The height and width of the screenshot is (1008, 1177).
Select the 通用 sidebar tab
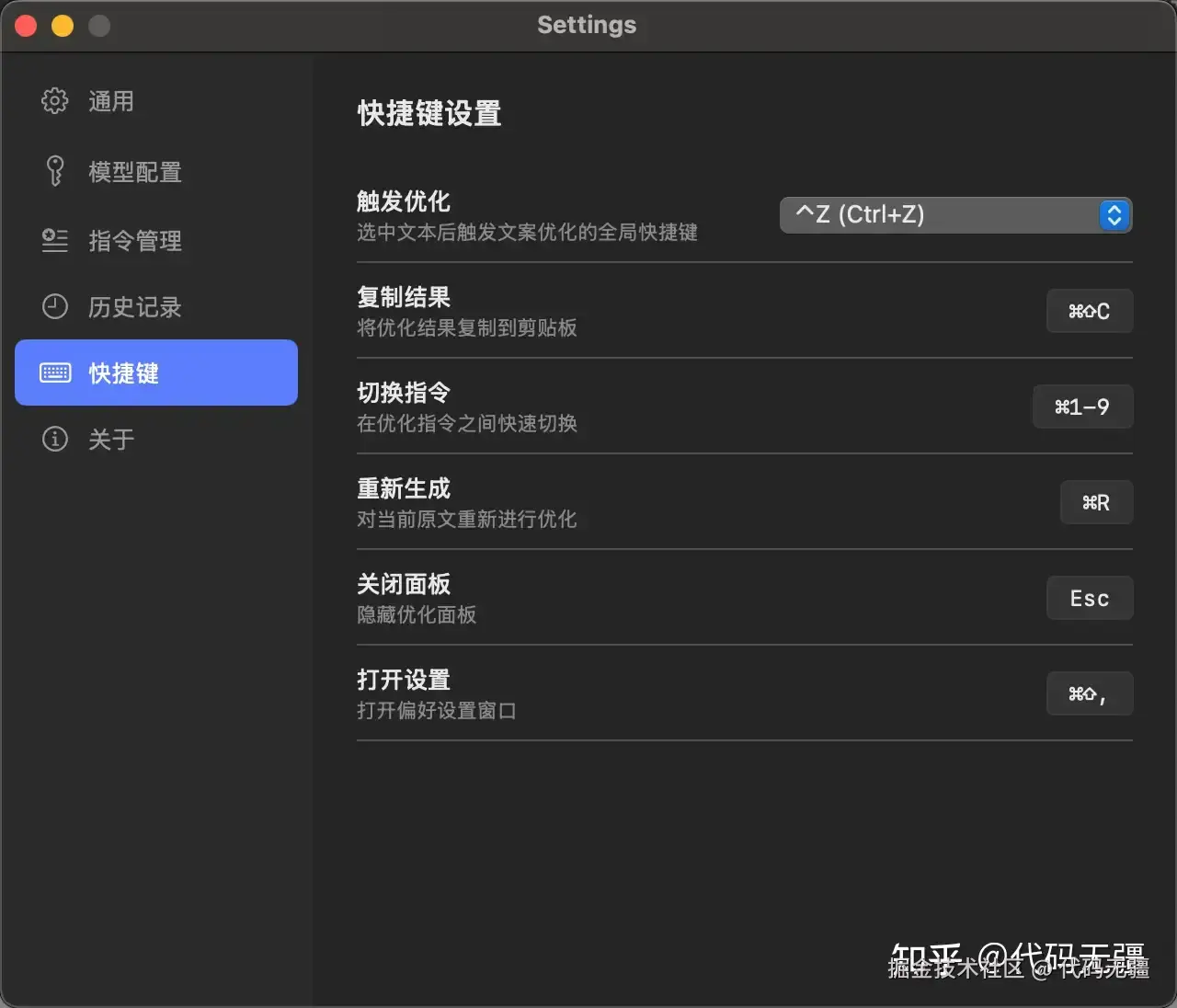coord(156,101)
